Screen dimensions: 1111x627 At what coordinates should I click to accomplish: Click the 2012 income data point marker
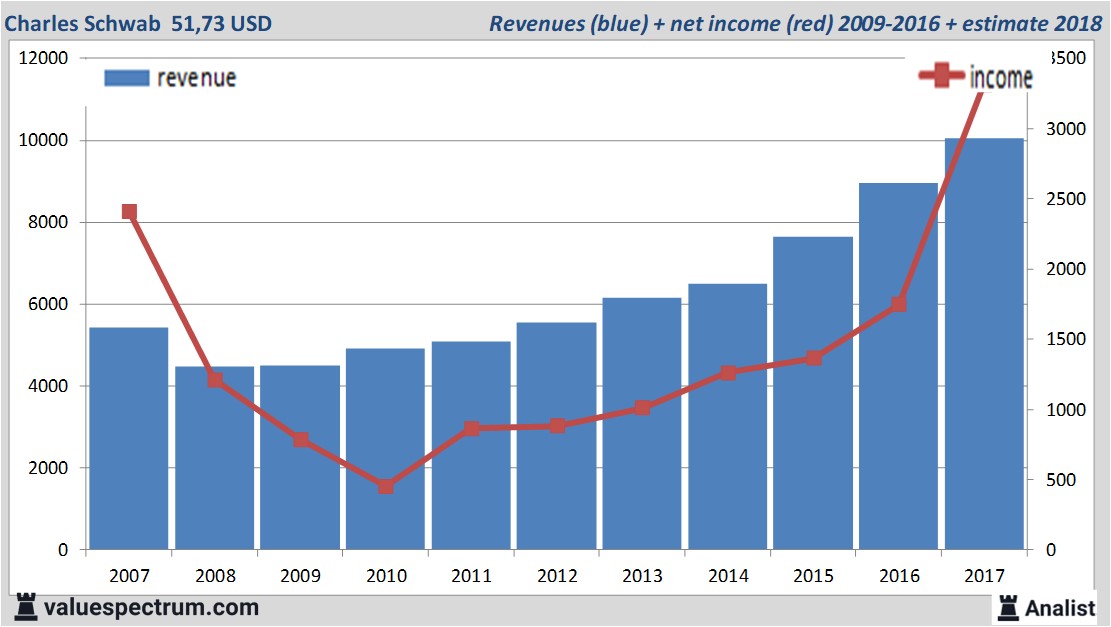pyautogui.click(x=557, y=426)
